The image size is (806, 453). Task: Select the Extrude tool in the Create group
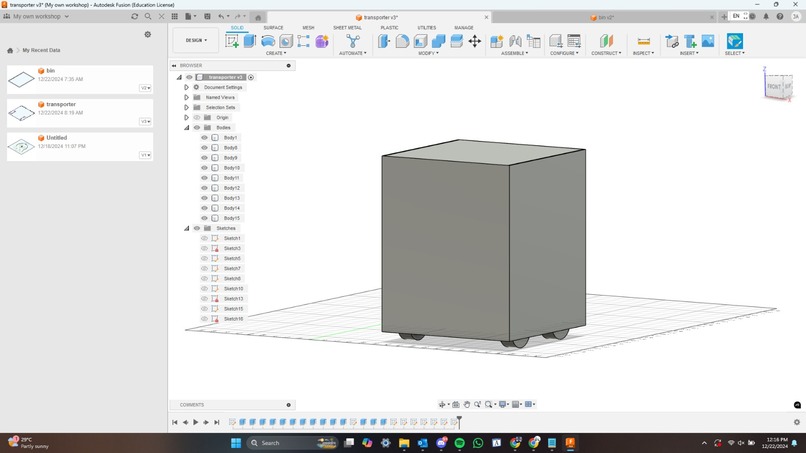coord(250,41)
